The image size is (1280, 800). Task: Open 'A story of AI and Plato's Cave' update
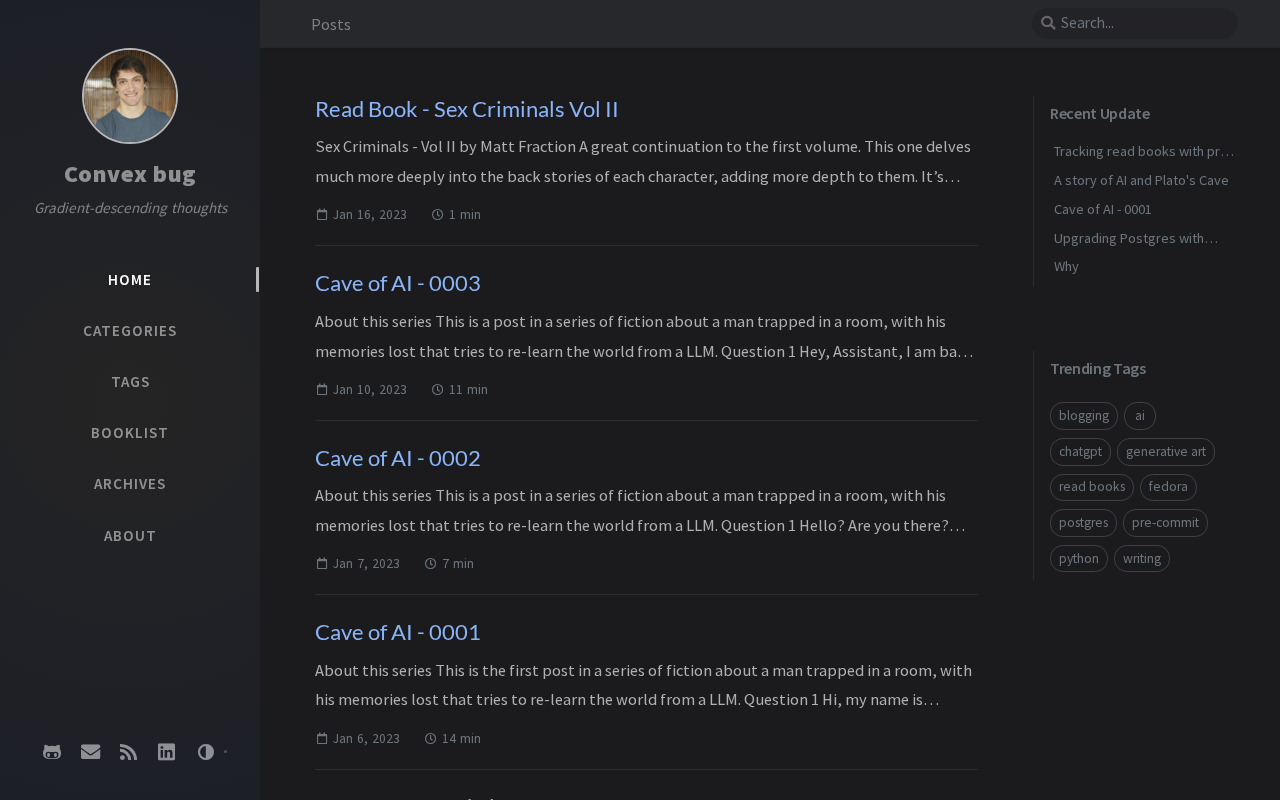tap(1141, 181)
